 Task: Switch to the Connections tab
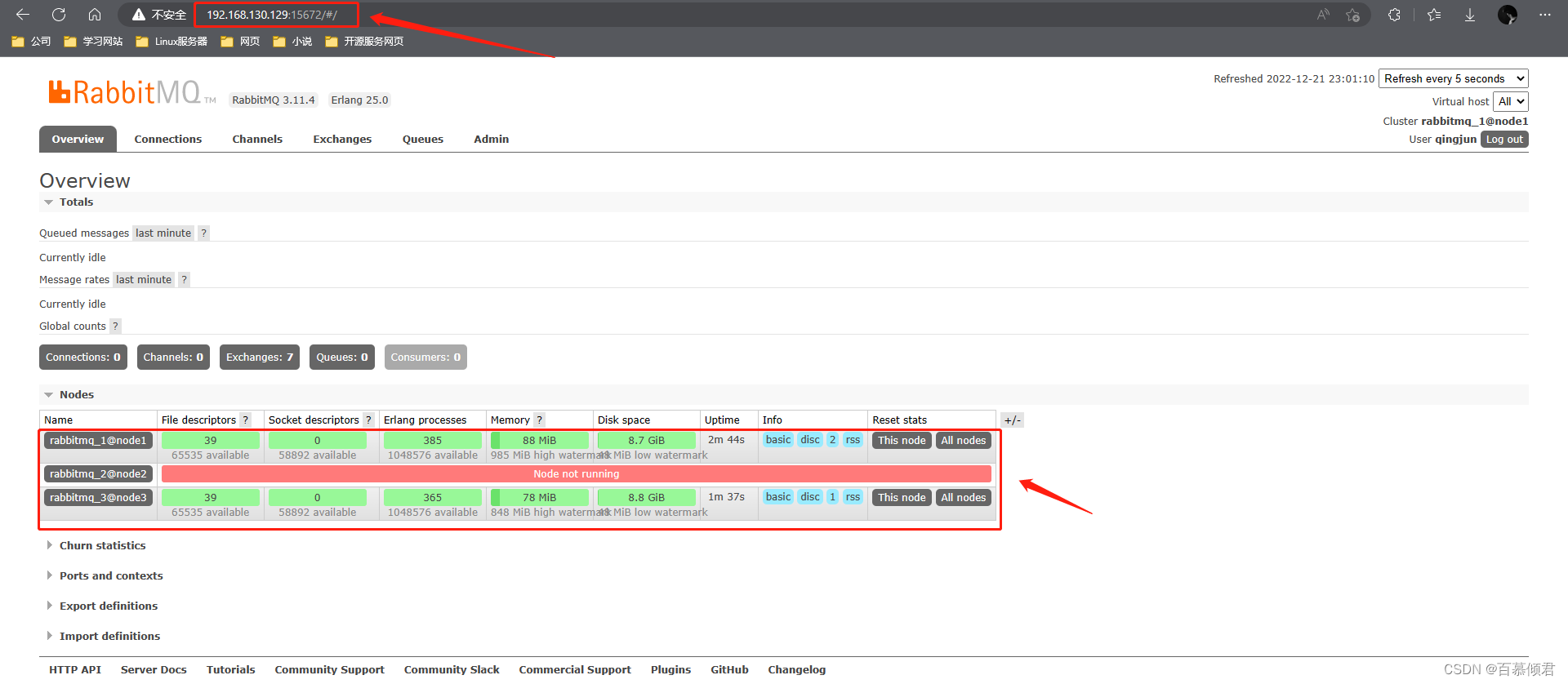[x=168, y=140]
